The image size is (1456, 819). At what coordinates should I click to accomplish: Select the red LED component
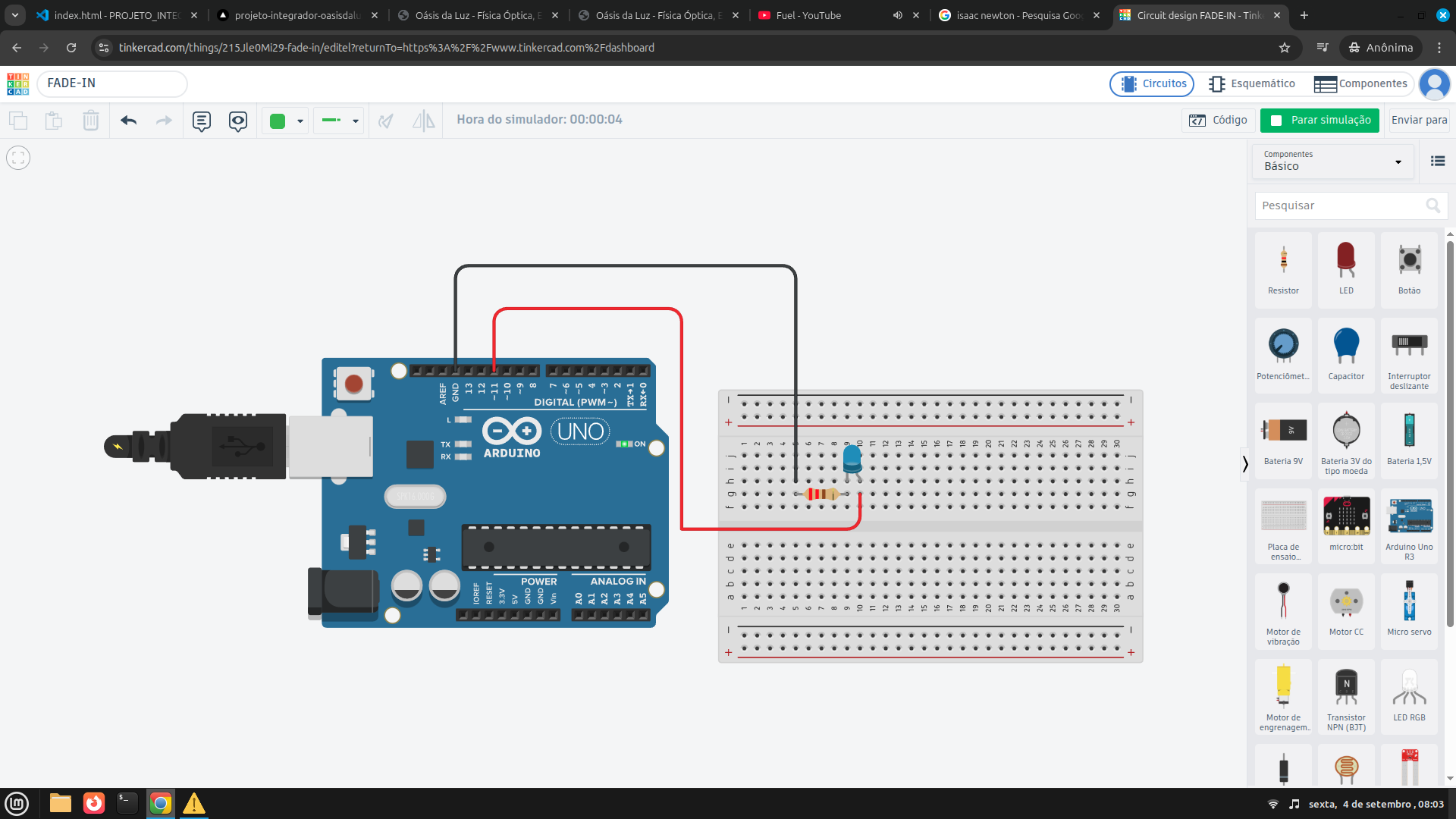[1346, 269]
